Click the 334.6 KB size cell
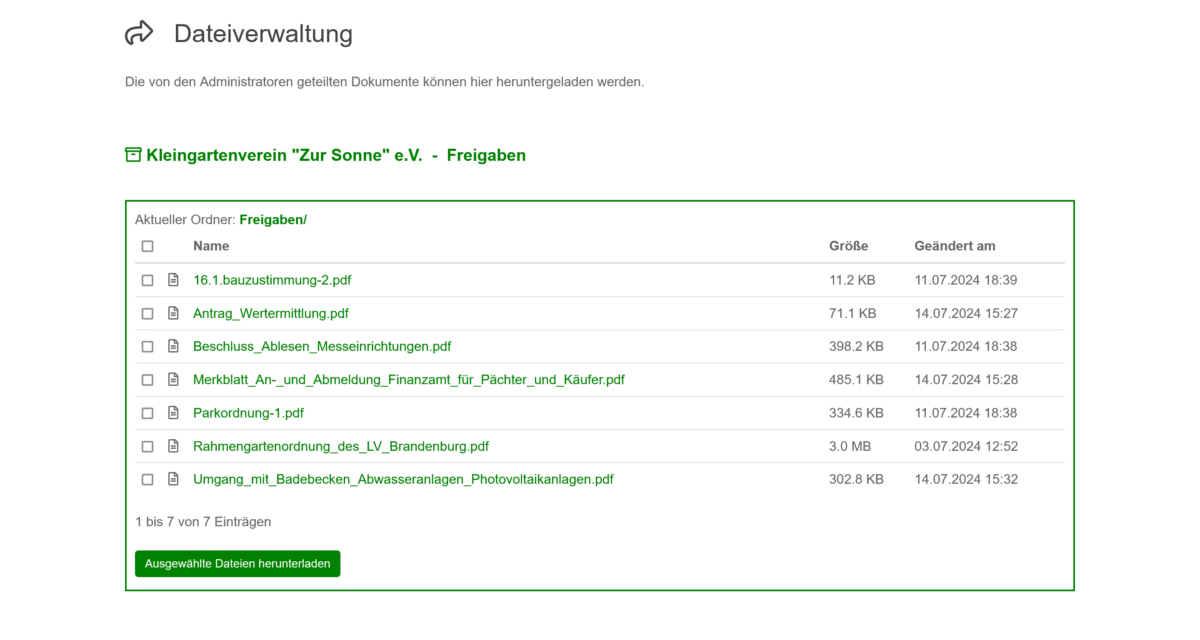This screenshot has width=1200, height=640. click(856, 412)
